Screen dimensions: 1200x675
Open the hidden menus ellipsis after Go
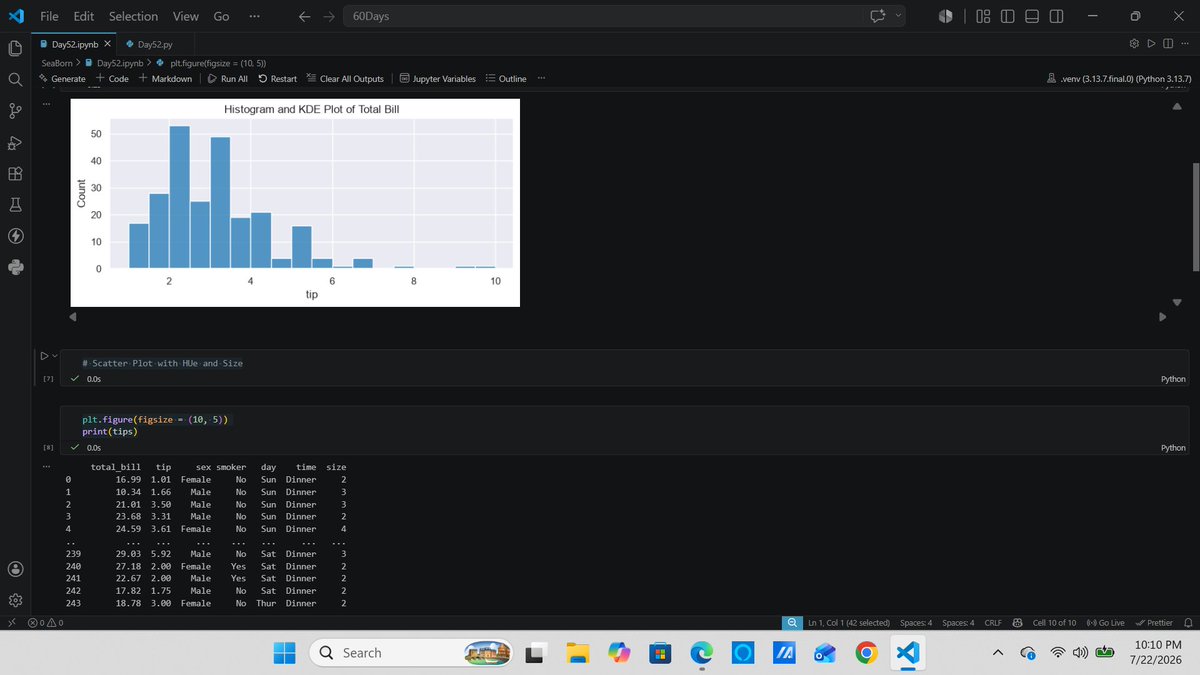(255, 16)
